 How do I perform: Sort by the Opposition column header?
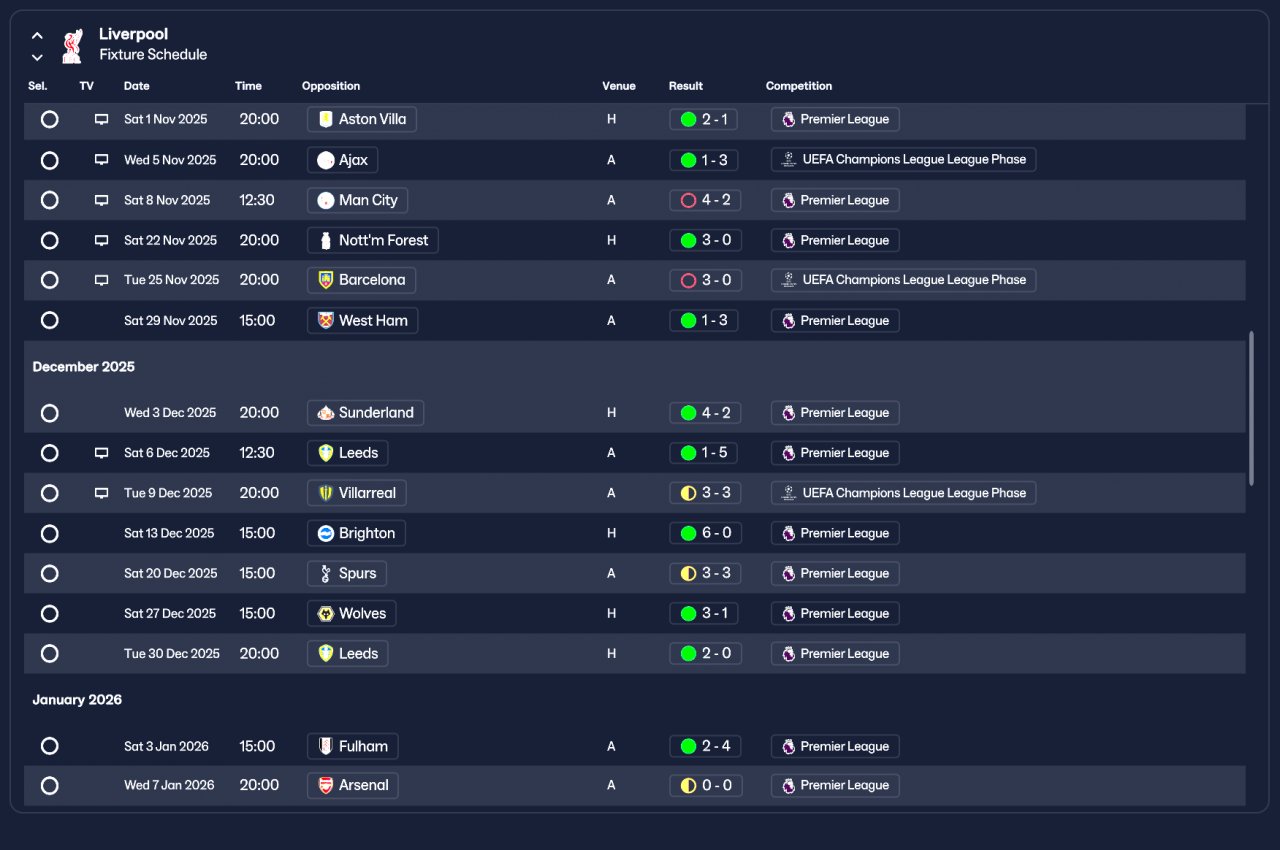(x=331, y=86)
